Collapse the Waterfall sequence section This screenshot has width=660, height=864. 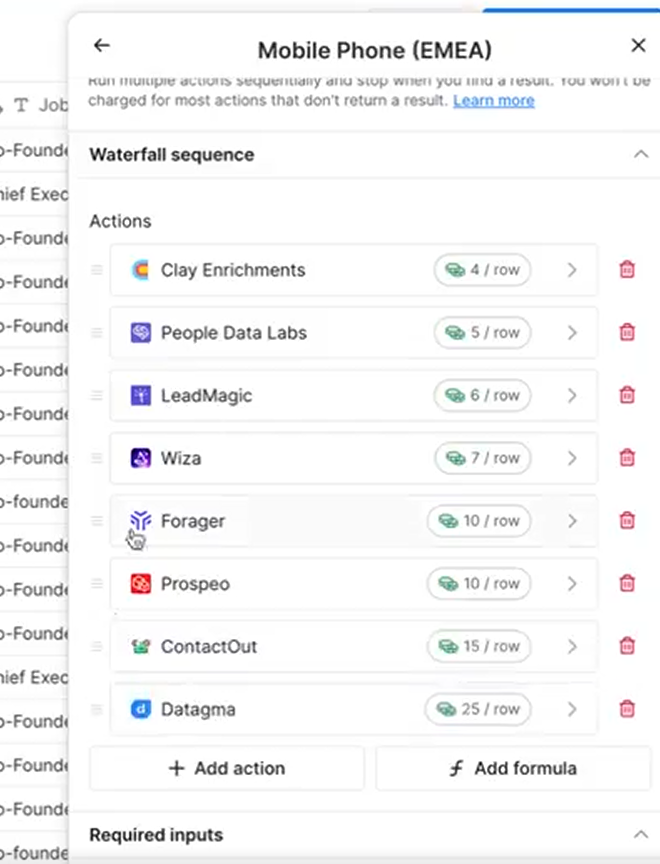coord(641,155)
